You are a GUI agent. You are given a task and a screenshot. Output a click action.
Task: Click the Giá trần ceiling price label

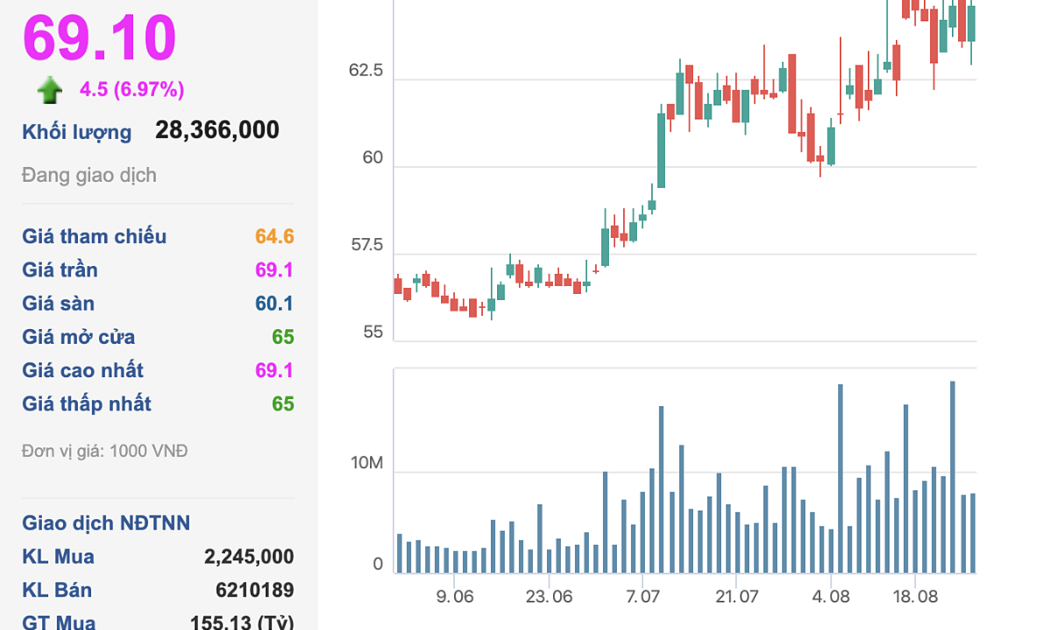60,270
